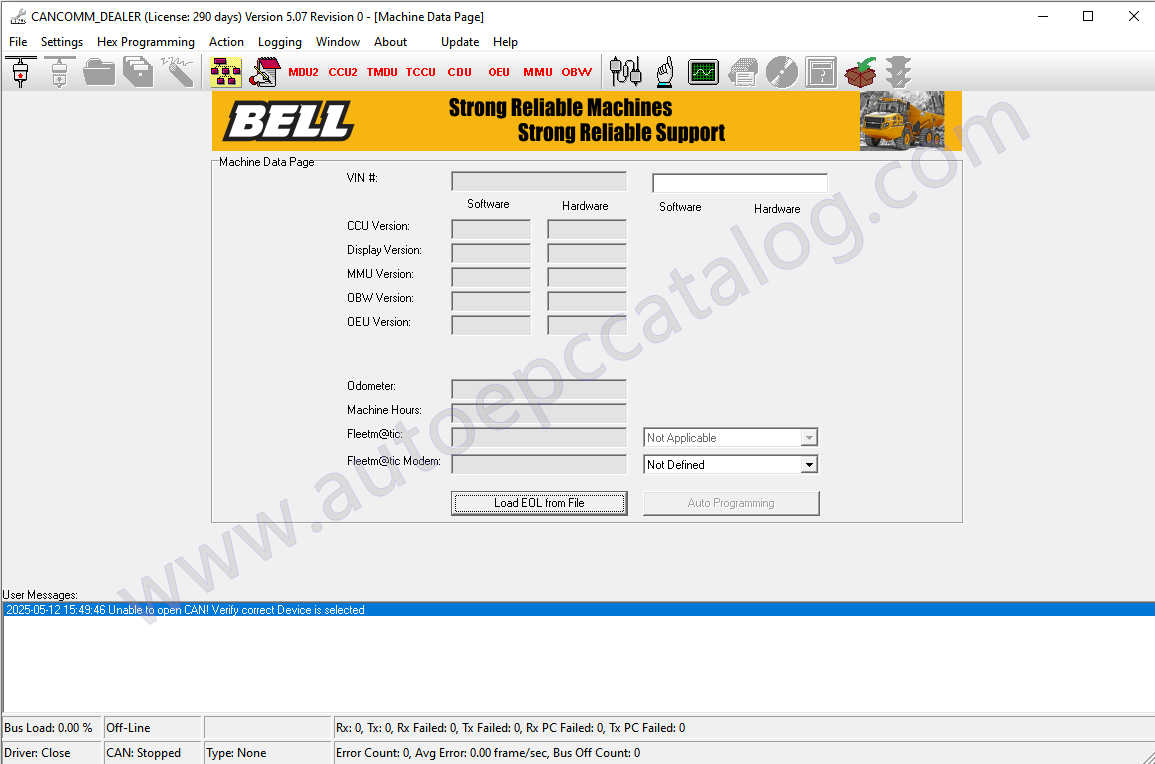Click Load EOL from File button
1155x764 pixels.
click(x=539, y=503)
